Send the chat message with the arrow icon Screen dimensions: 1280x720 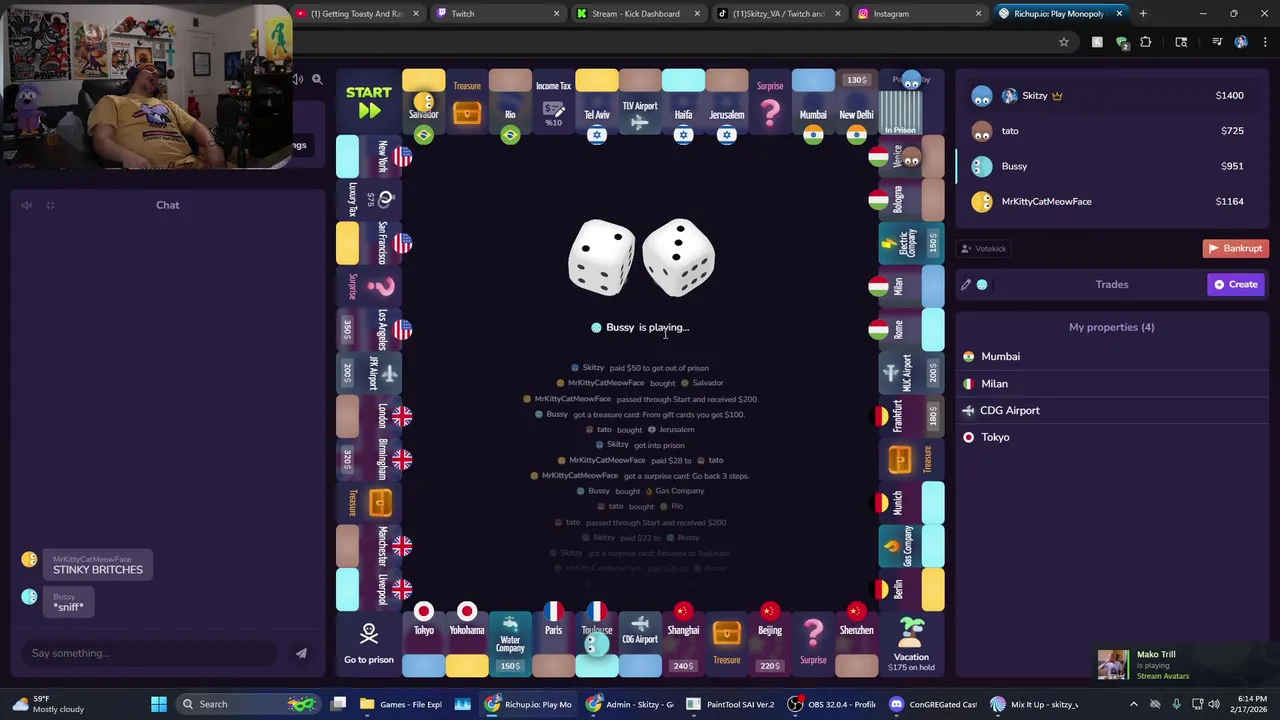[301, 653]
